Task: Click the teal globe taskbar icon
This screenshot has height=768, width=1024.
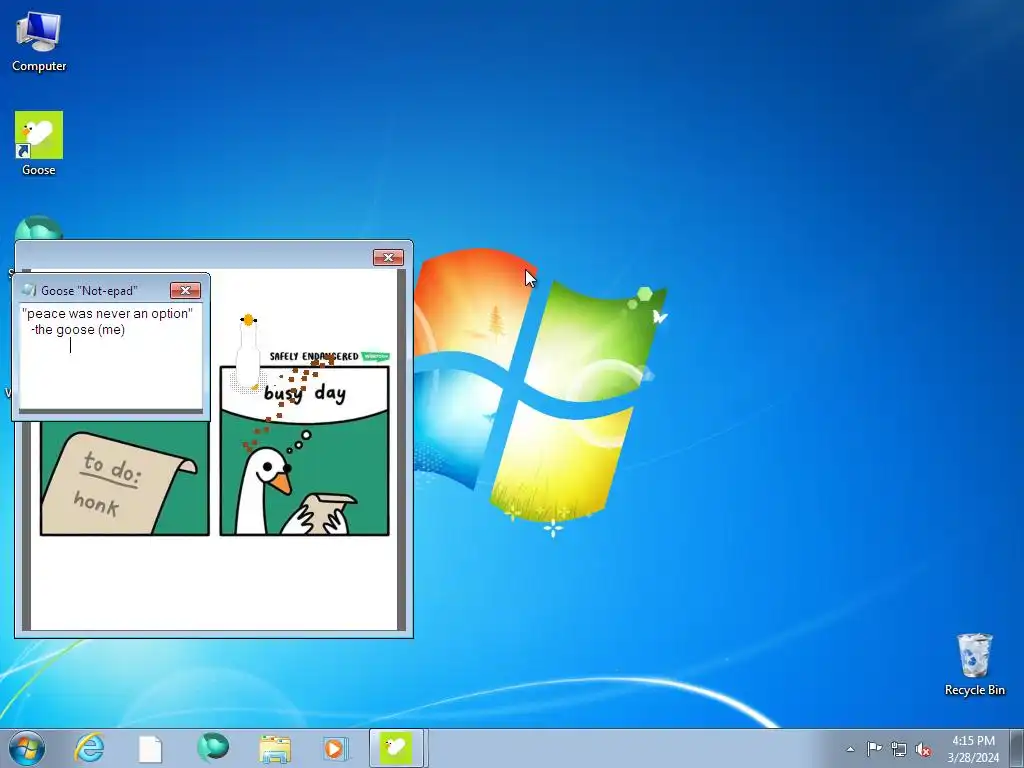Action: click(x=212, y=748)
